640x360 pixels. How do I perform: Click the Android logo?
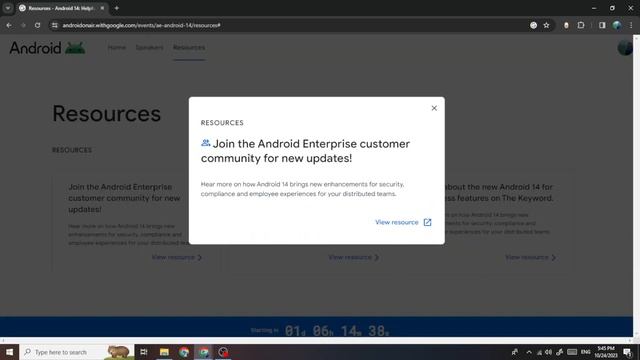(x=47, y=48)
